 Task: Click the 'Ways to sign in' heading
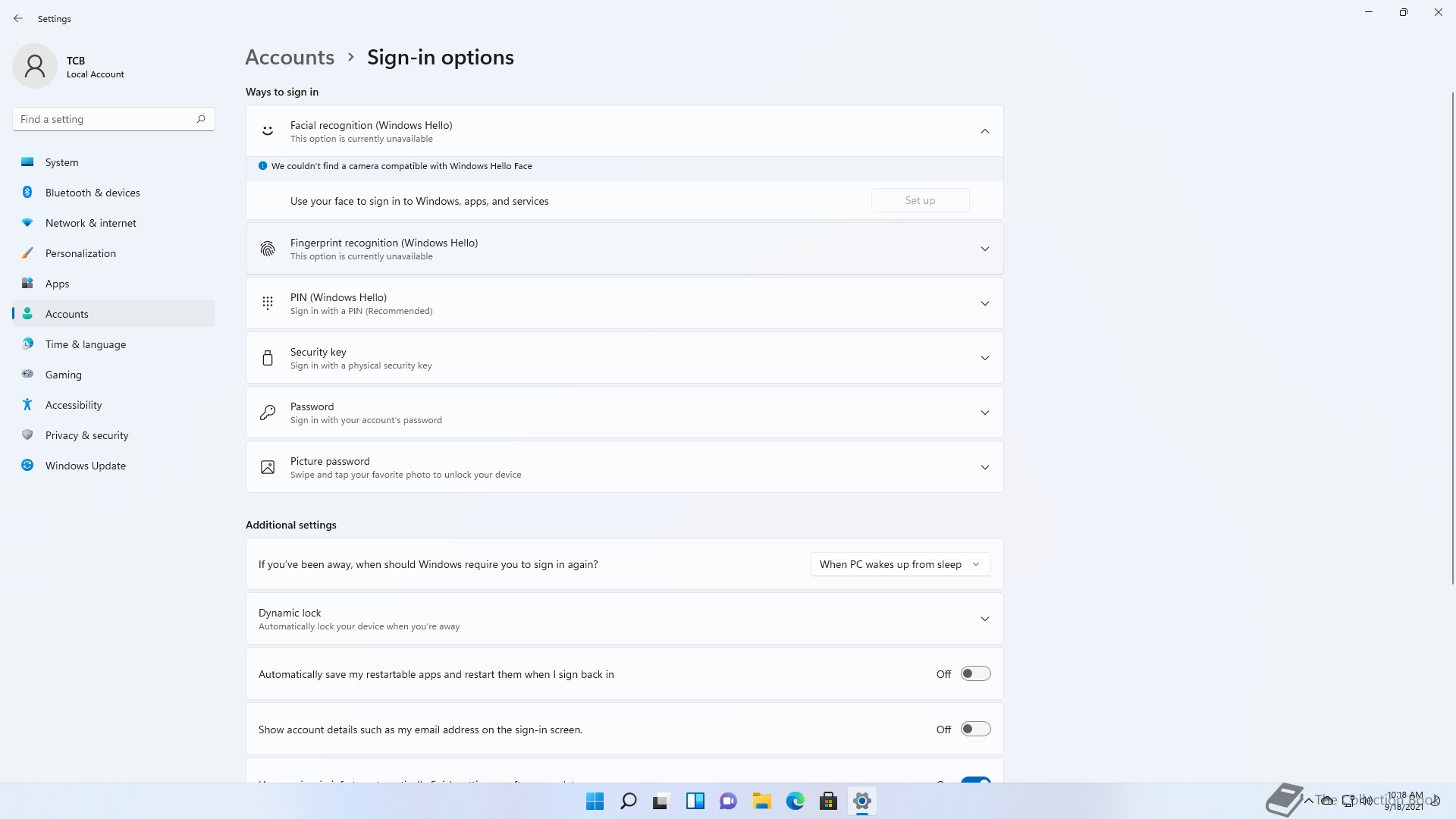[x=282, y=92]
